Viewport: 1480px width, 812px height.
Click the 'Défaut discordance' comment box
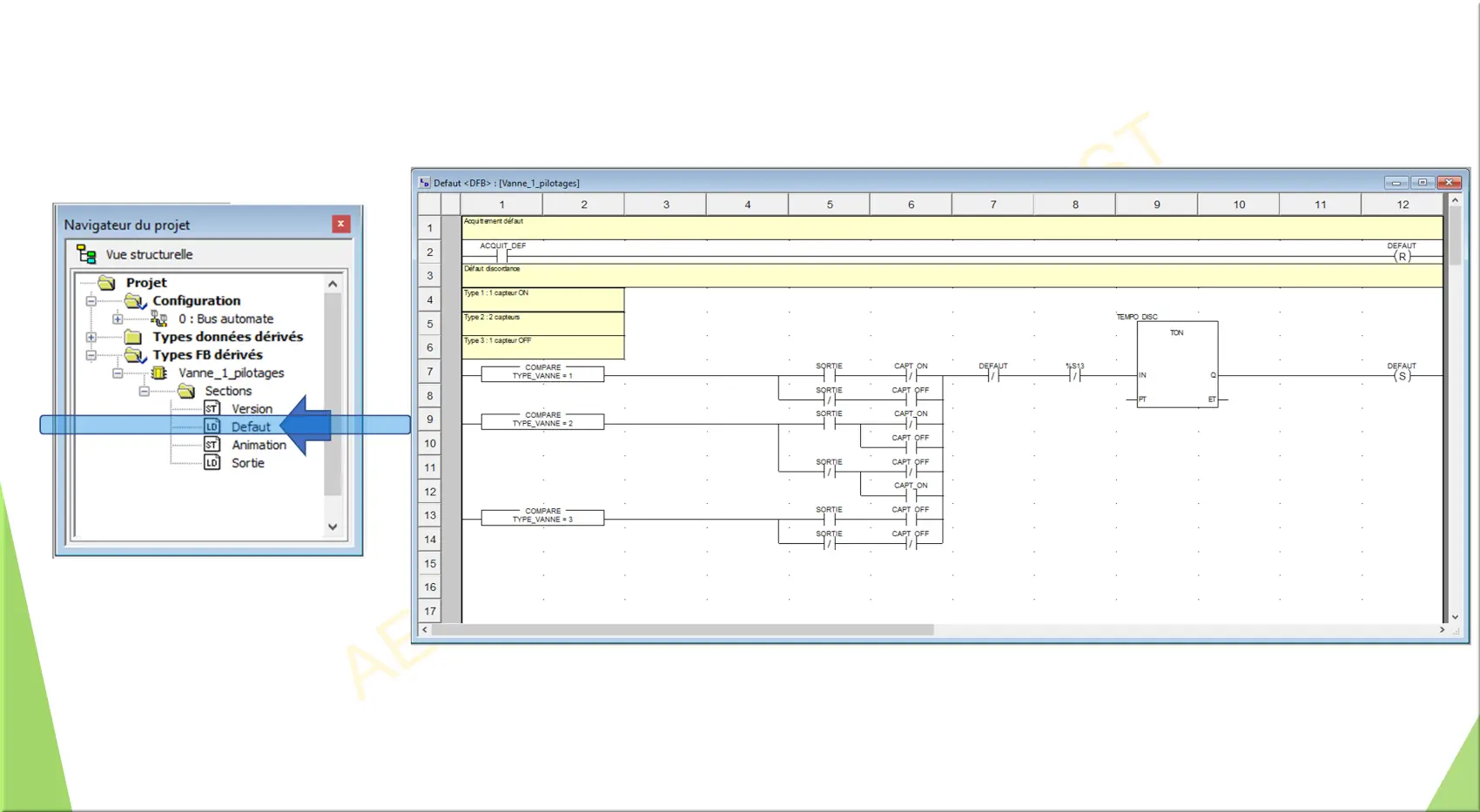(x=952, y=275)
